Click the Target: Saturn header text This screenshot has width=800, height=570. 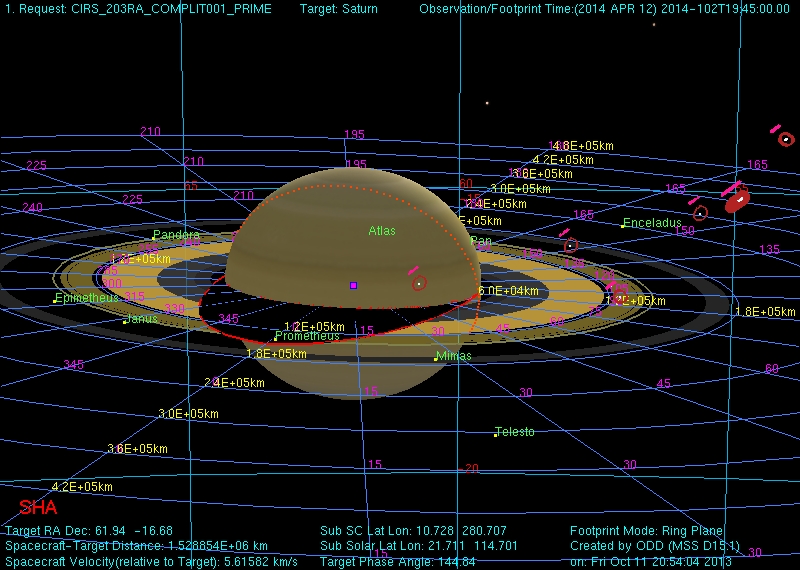(339, 9)
